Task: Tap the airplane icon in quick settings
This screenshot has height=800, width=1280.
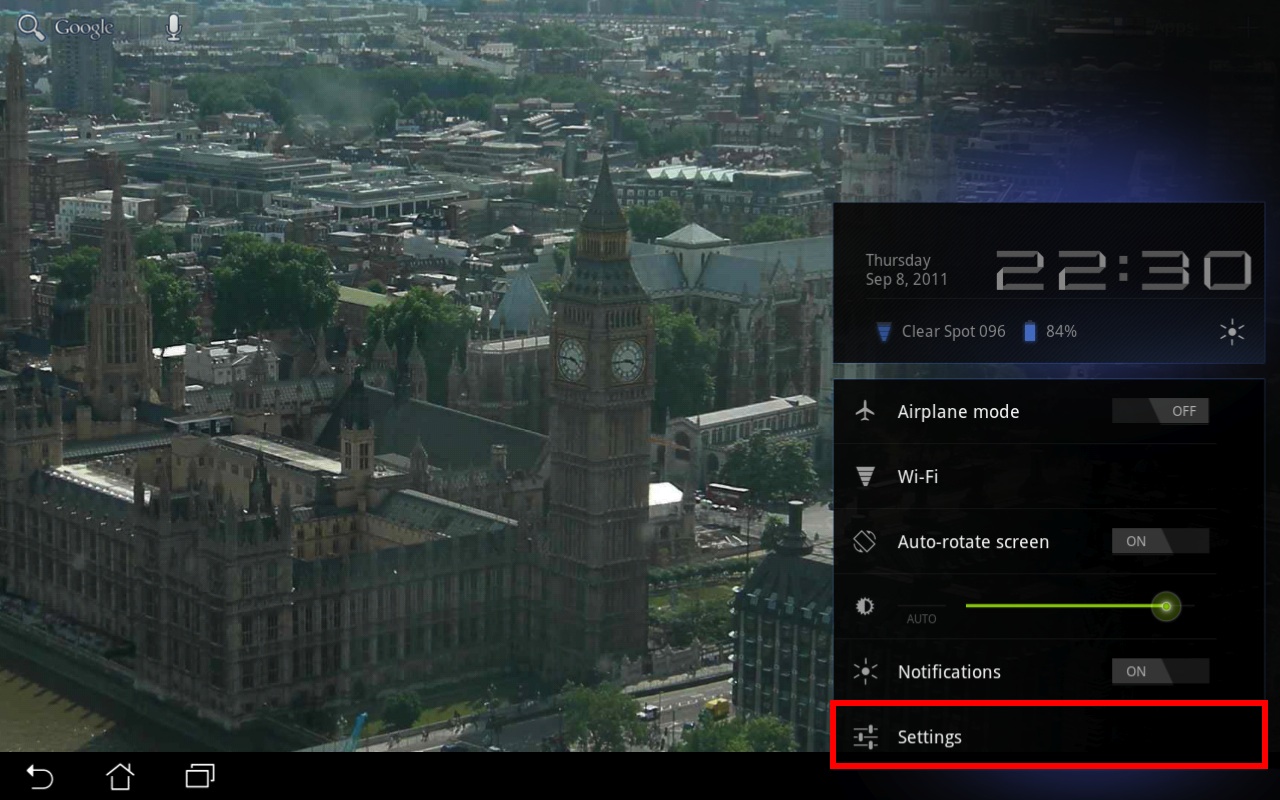Action: (865, 411)
